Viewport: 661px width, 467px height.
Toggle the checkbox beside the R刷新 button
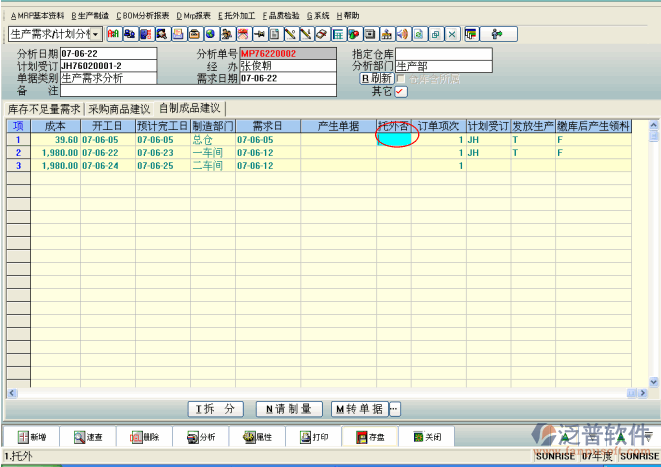point(401,78)
